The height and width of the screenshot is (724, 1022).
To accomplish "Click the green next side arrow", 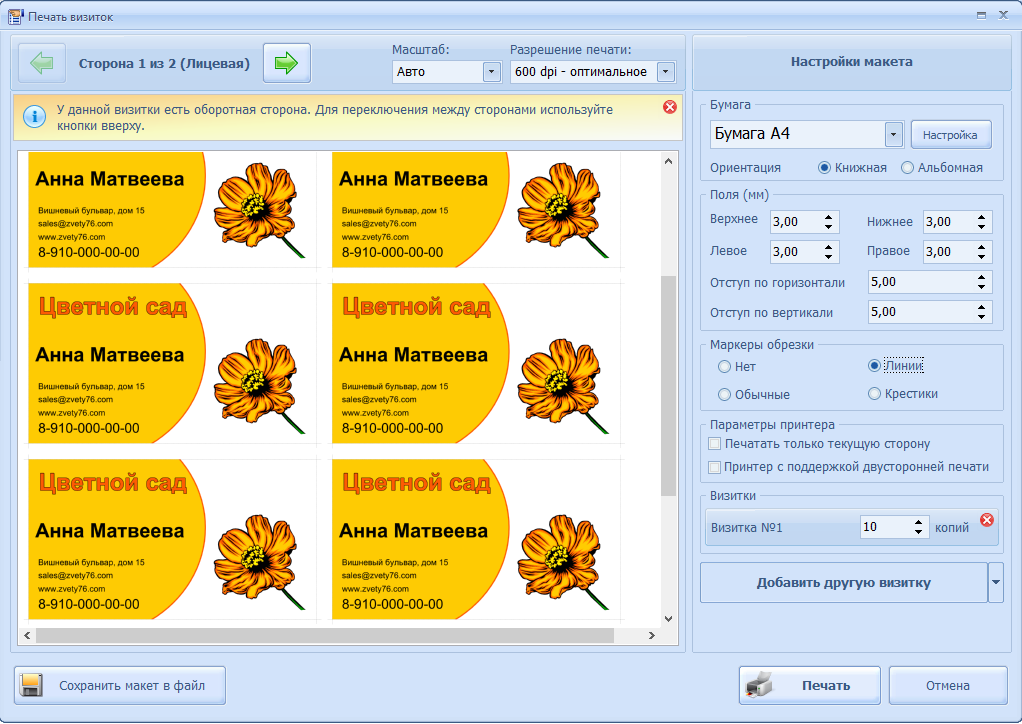I will (x=287, y=63).
